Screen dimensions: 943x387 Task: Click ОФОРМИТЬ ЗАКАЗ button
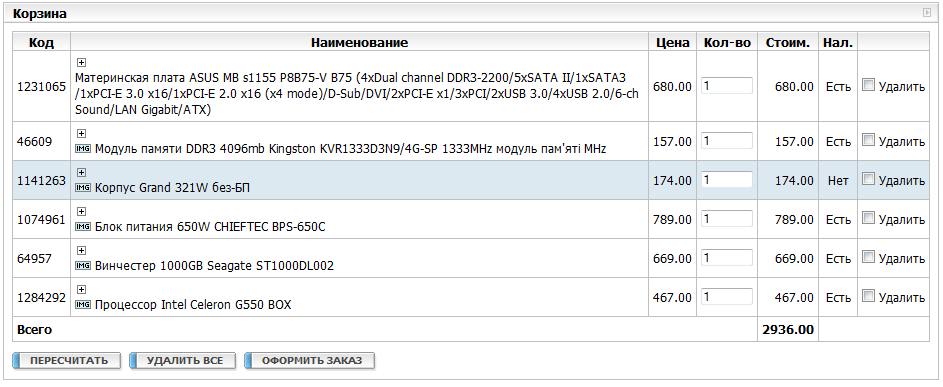[x=311, y=361]
